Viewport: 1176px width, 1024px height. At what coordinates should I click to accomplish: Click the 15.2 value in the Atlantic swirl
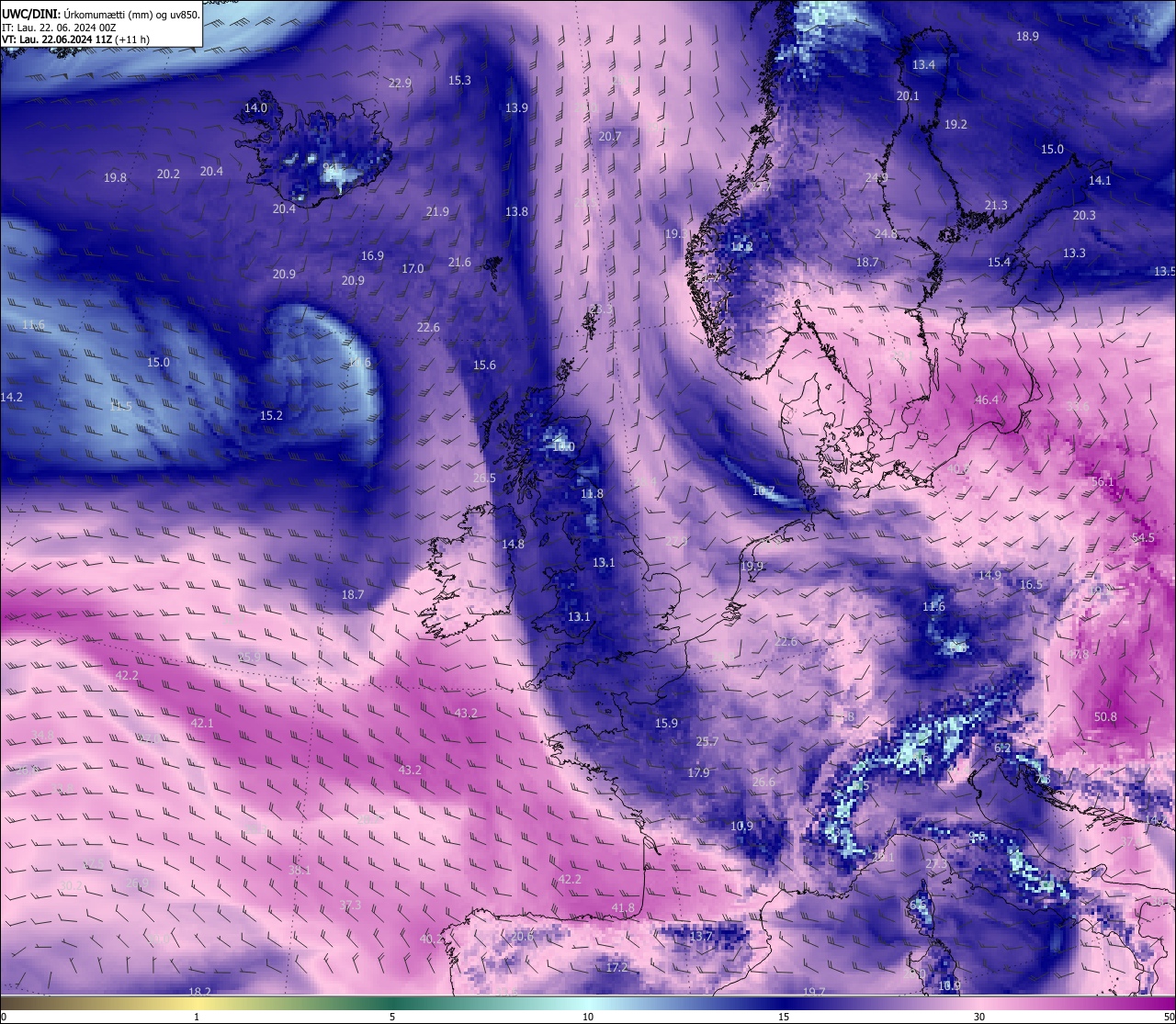coord(271,416)
